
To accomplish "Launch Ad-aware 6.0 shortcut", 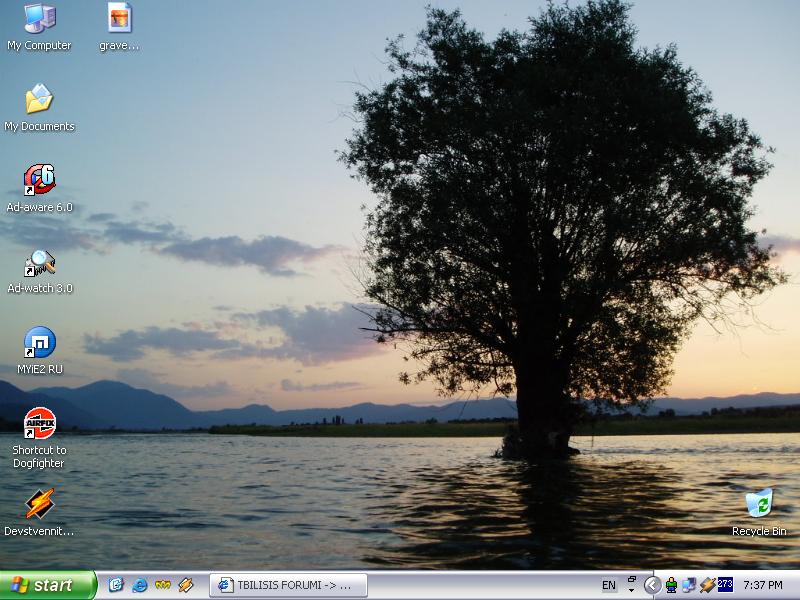I will tap(39, 181).
